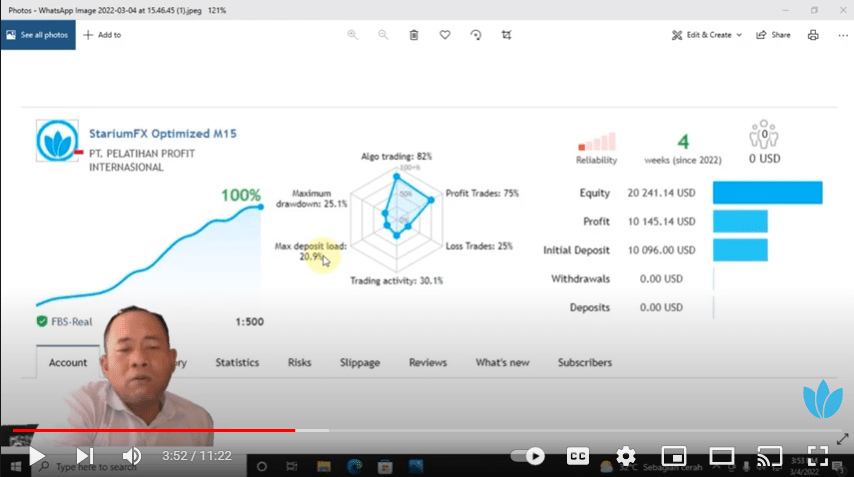The width and height of the screenshot is (854, 477).
Task: Seek on the red video progress bar
Action: [154, 430]
